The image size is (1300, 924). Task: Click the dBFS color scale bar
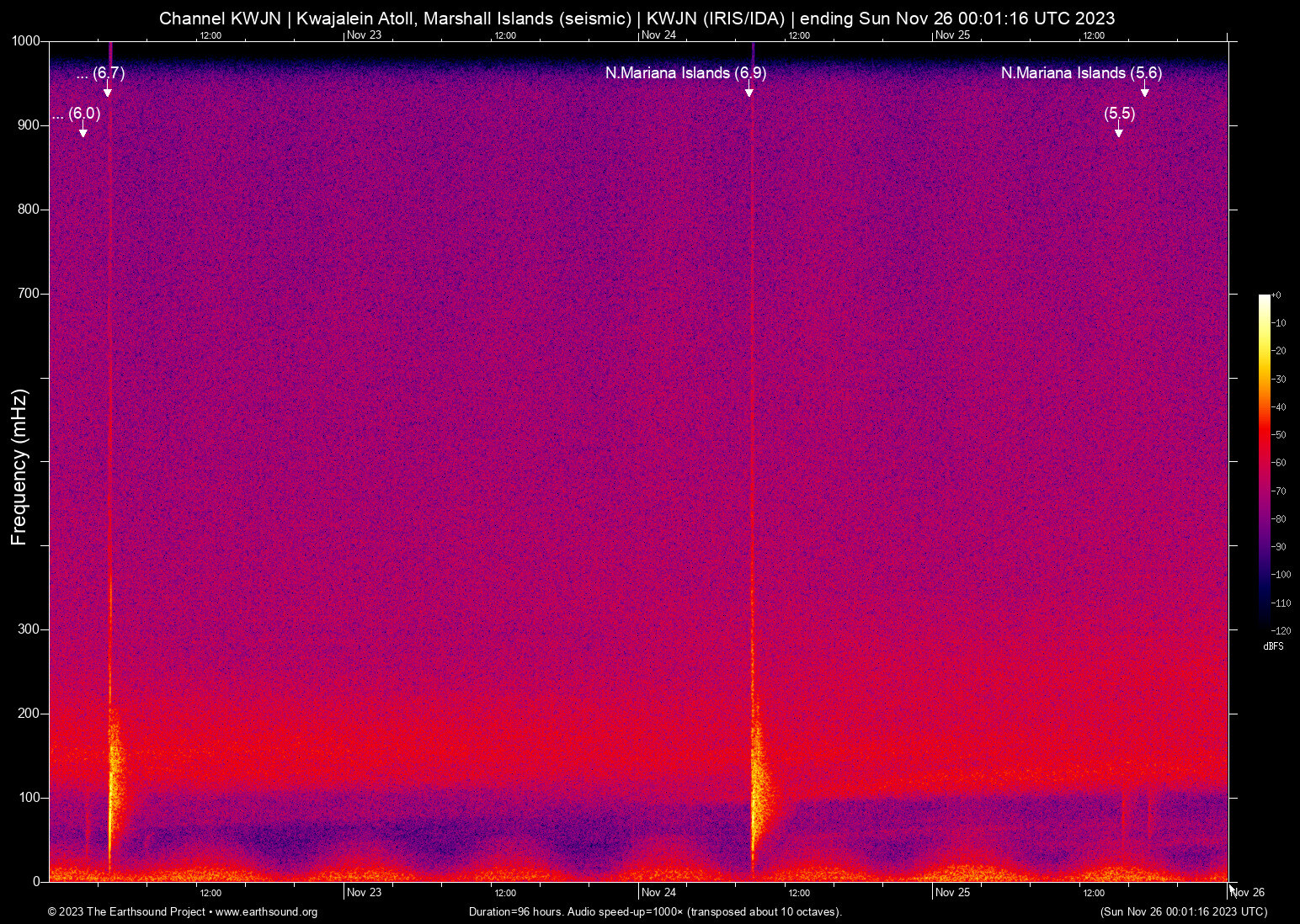1265,463
